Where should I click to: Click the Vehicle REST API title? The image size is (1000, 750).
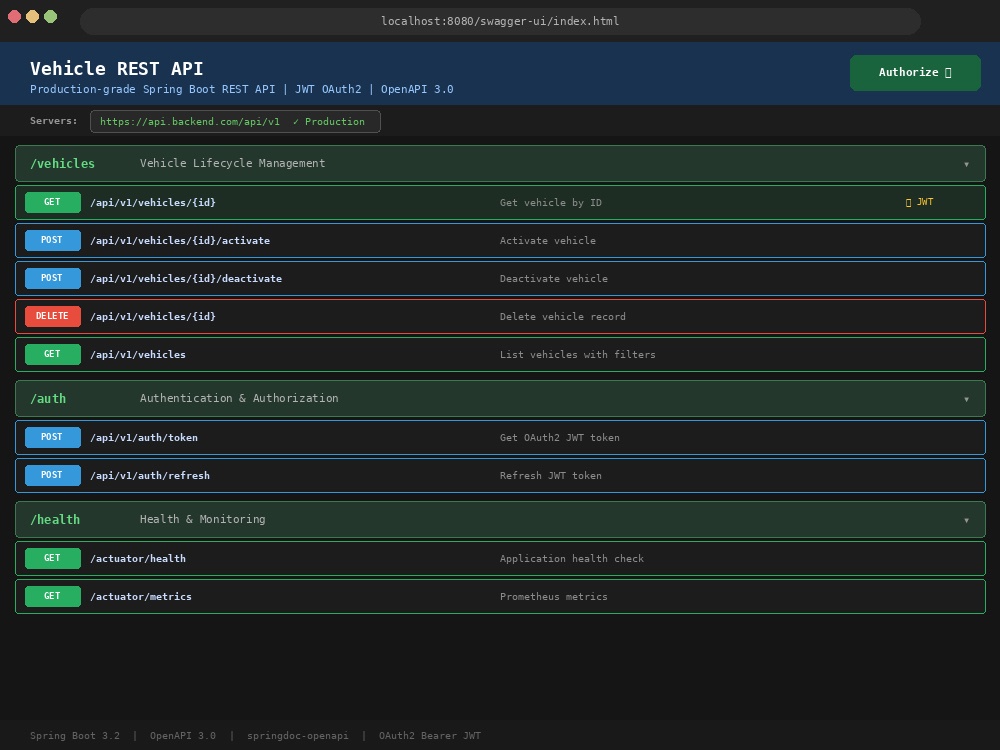pos(117,69)
